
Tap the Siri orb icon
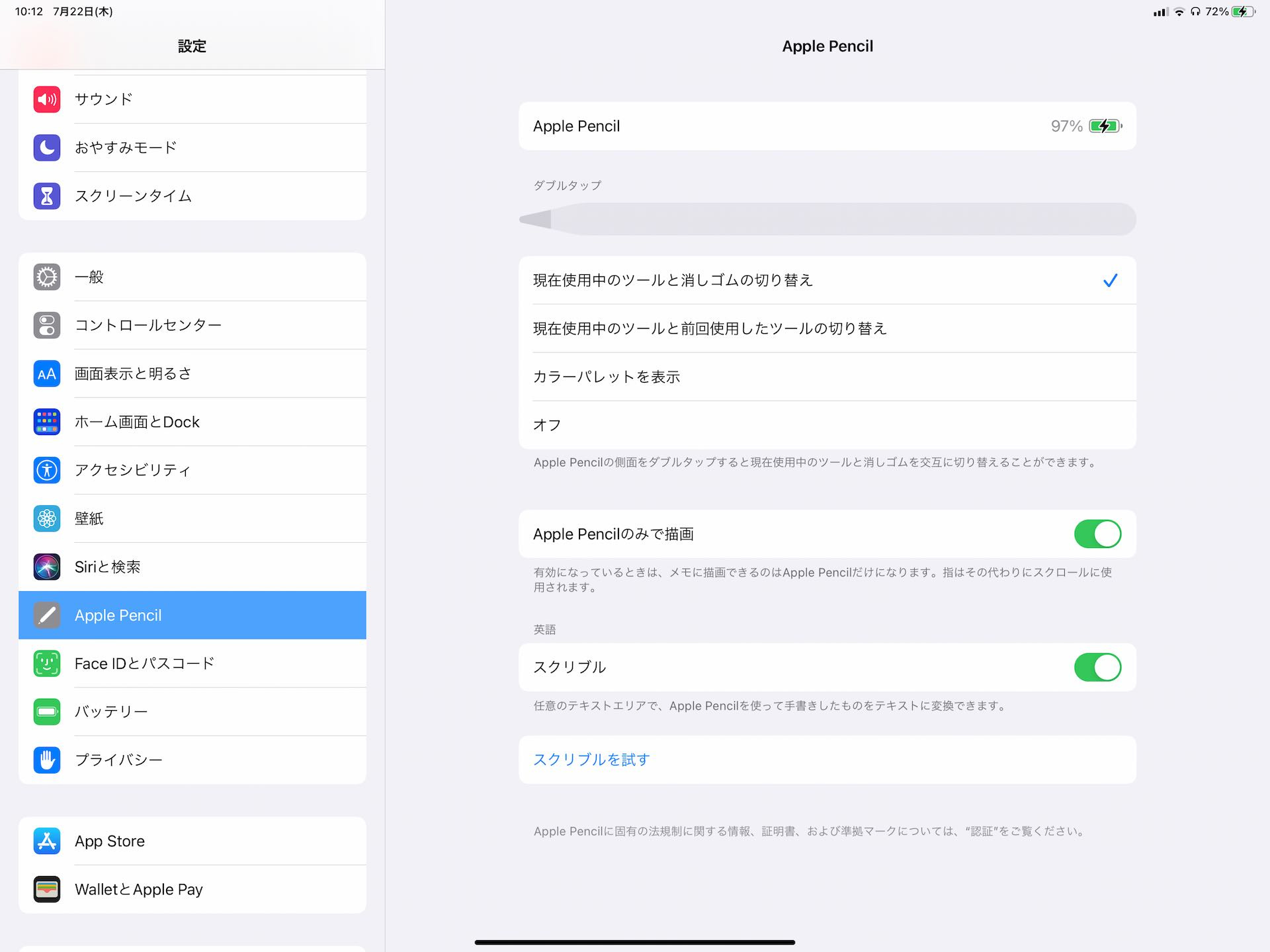(47, 567)
